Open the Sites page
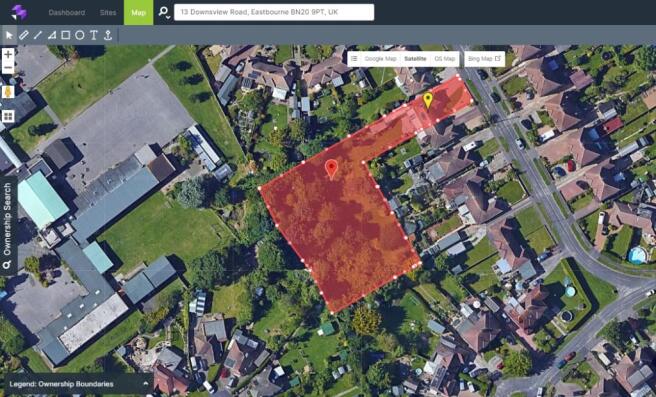Screen dimensions: 656x397 click(x=108, y=13)
